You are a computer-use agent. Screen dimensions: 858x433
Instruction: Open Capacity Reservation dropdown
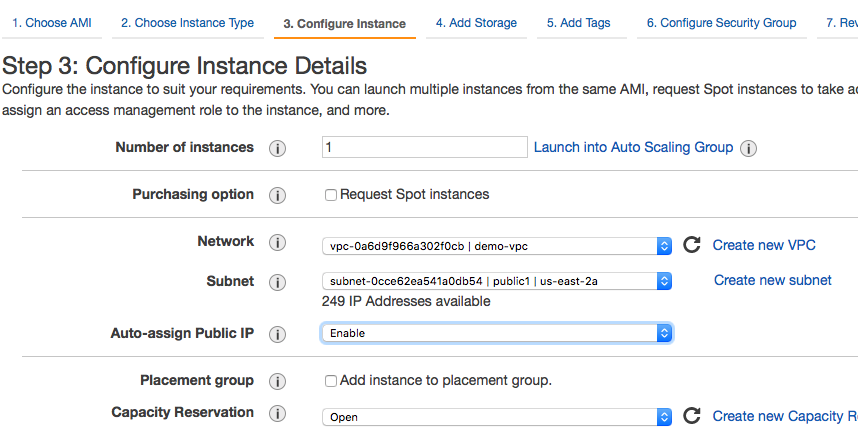496,417
